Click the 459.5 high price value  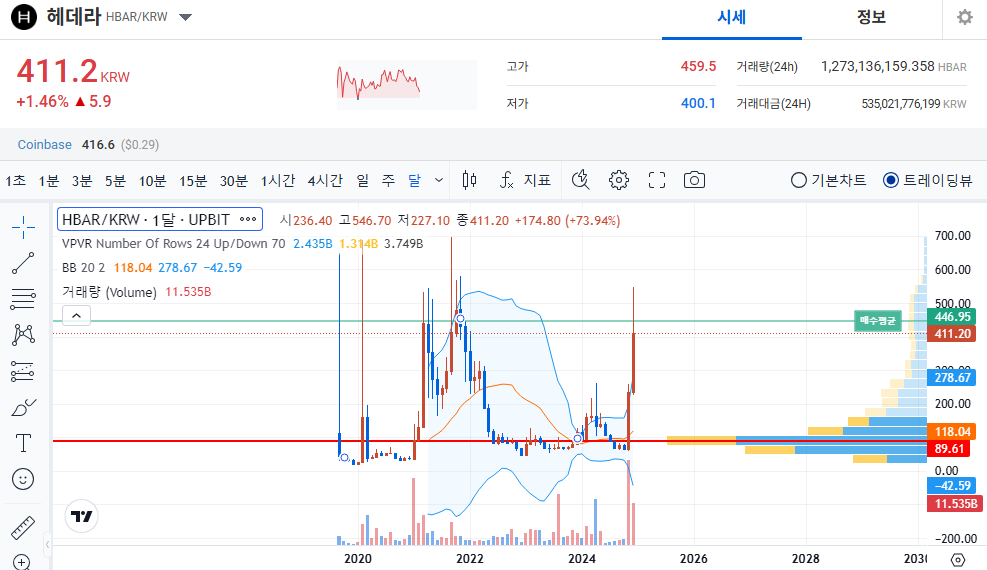(698, 66)
